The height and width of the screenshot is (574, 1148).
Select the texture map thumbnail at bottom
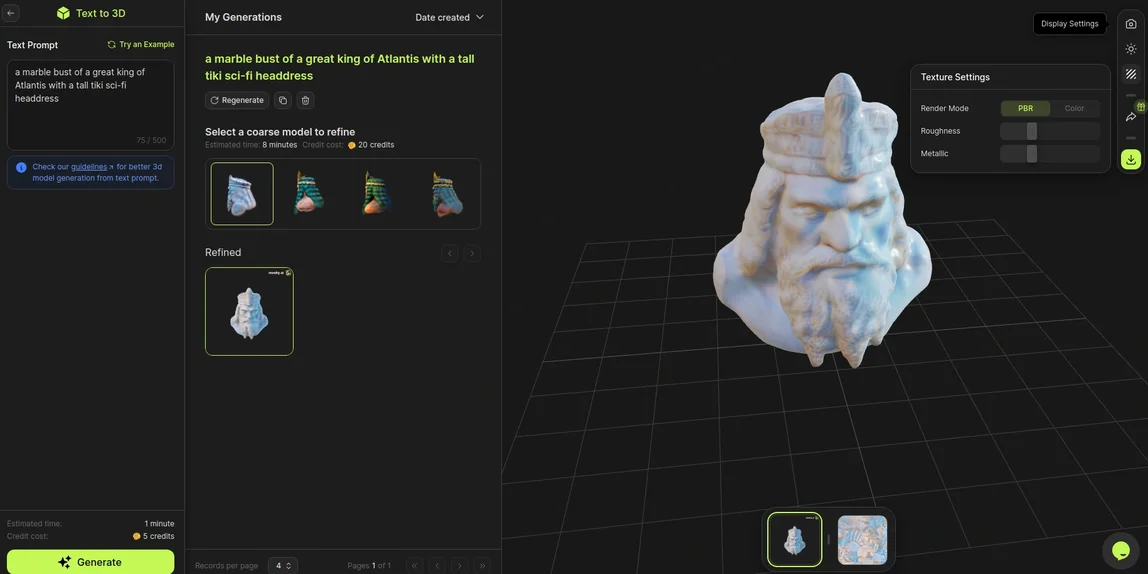coord(862,540)
